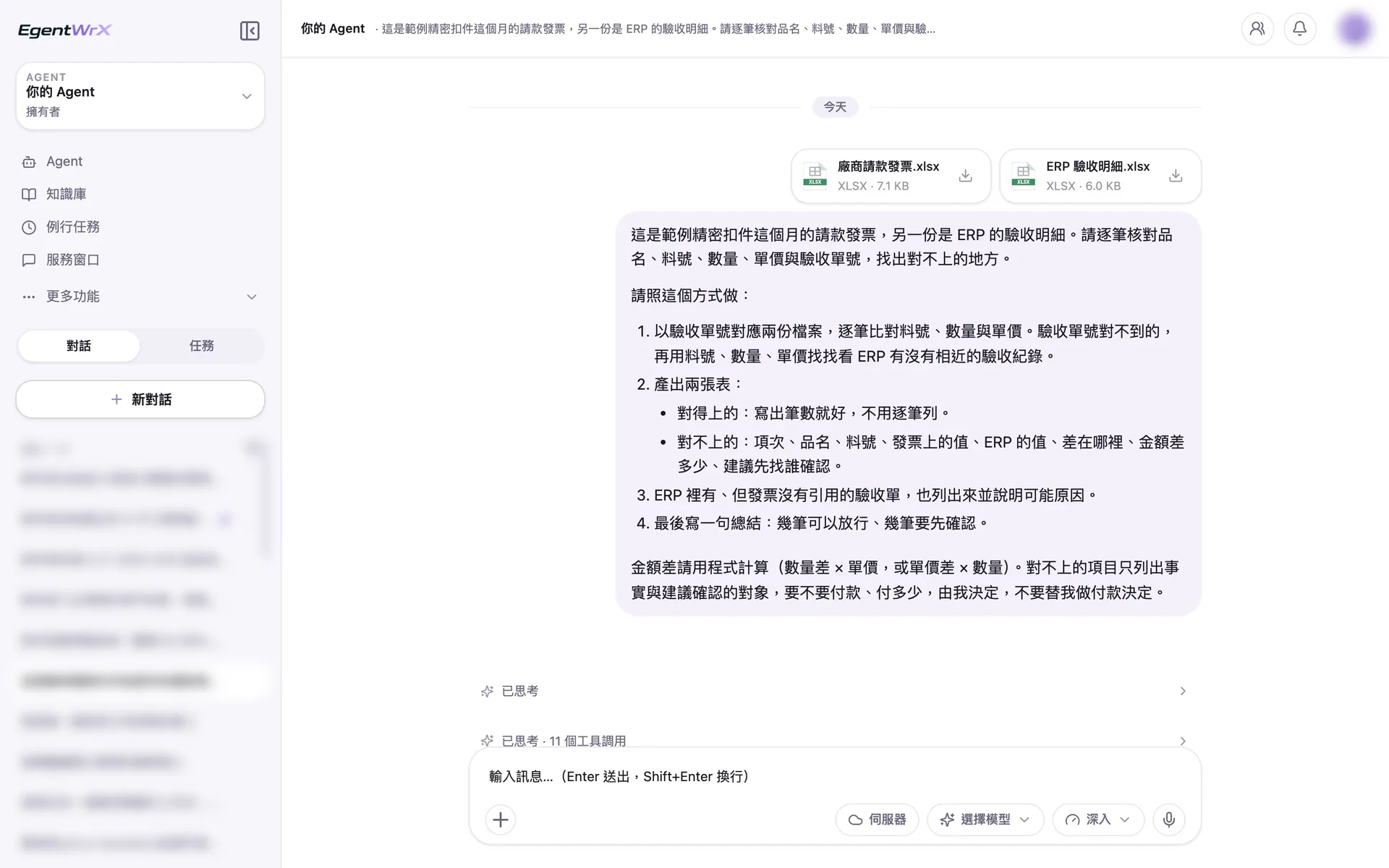Click the Agent robot icon in sidebar
Screen dimensions: 1389x868
tap(29, 162)
